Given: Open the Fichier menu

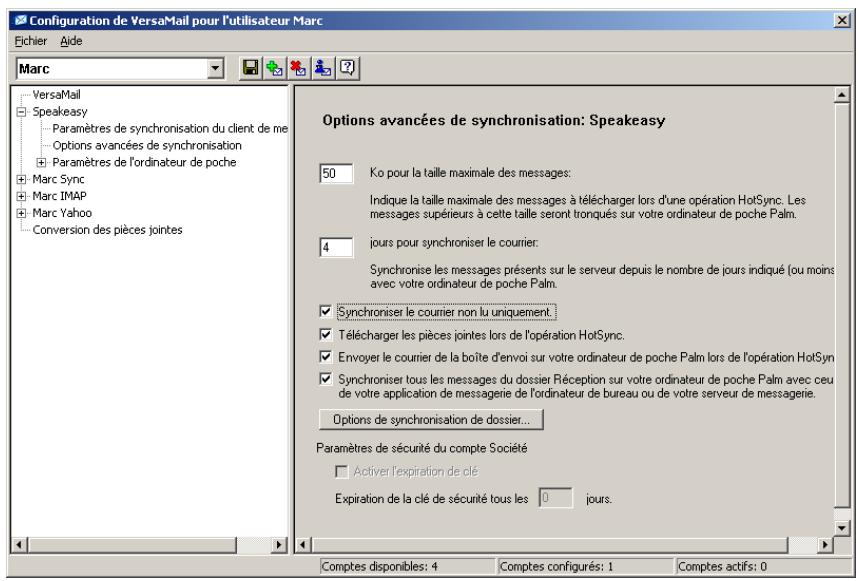Looking at the screenshot, I should [31, 41].
